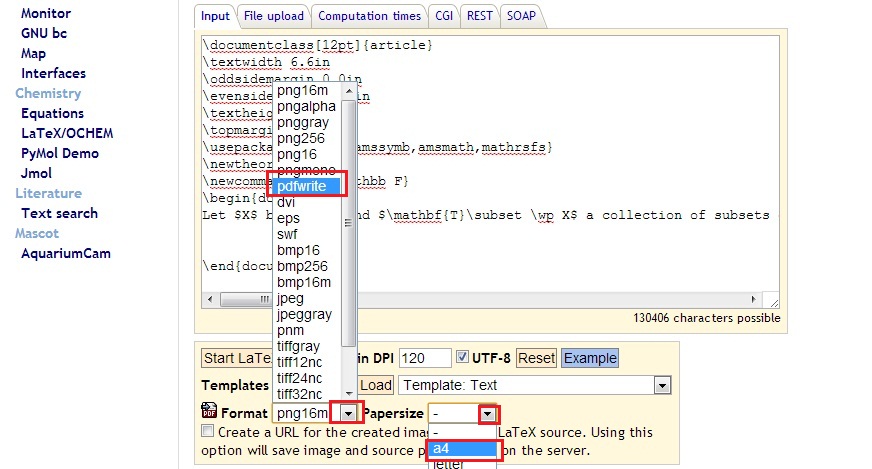
Task: Open the Format dropdown arrow
Action: tap(348, 412)
